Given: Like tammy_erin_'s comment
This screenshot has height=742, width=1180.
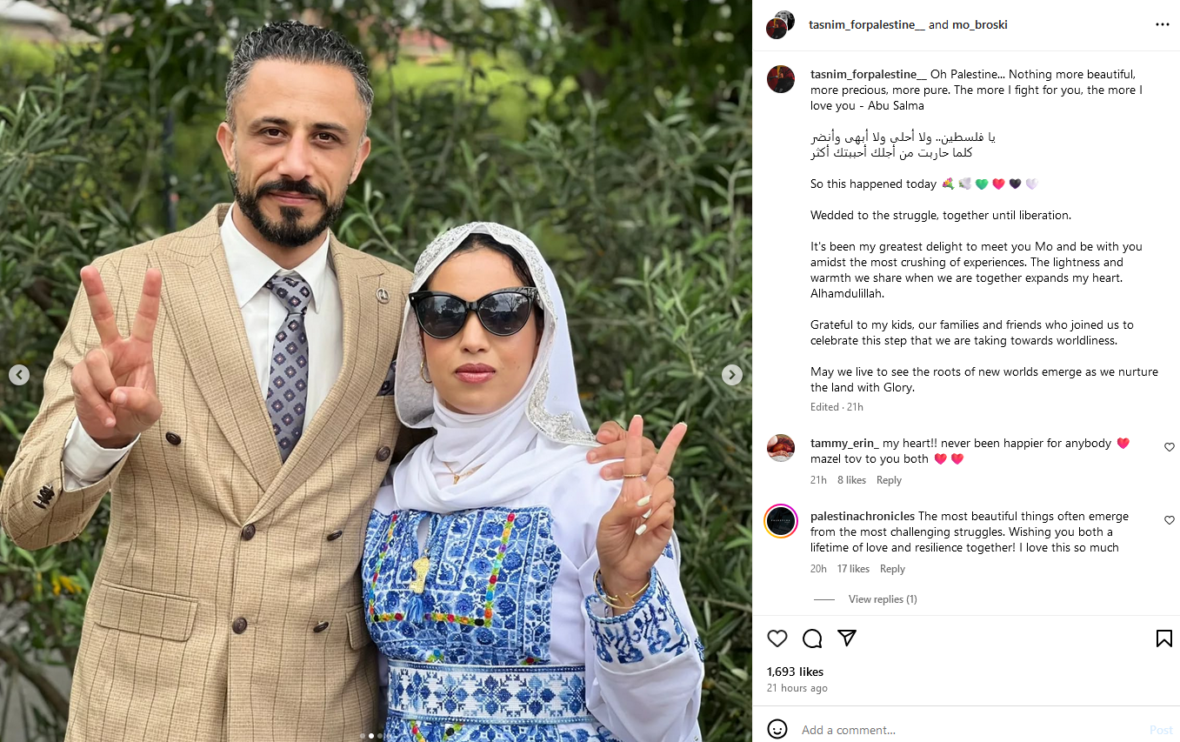Looking at the screenshot, I should click(x=1169, y=447).
